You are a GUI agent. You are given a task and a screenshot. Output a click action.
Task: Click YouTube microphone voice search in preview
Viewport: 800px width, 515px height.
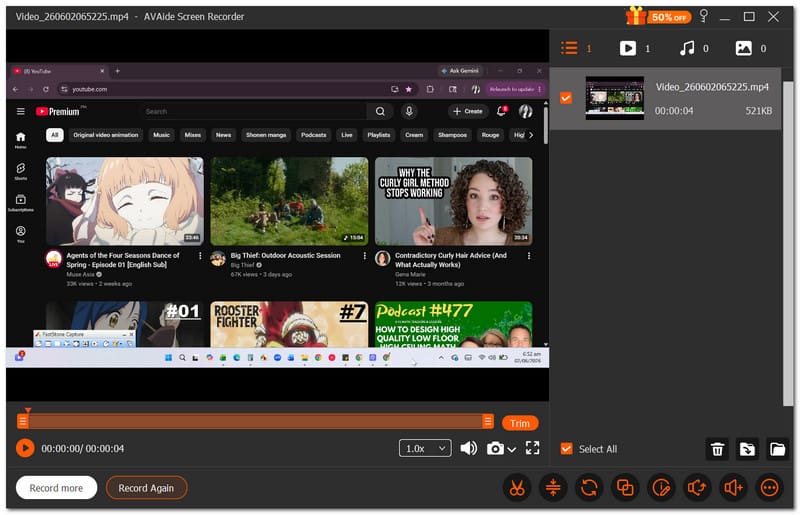[409, 111]
